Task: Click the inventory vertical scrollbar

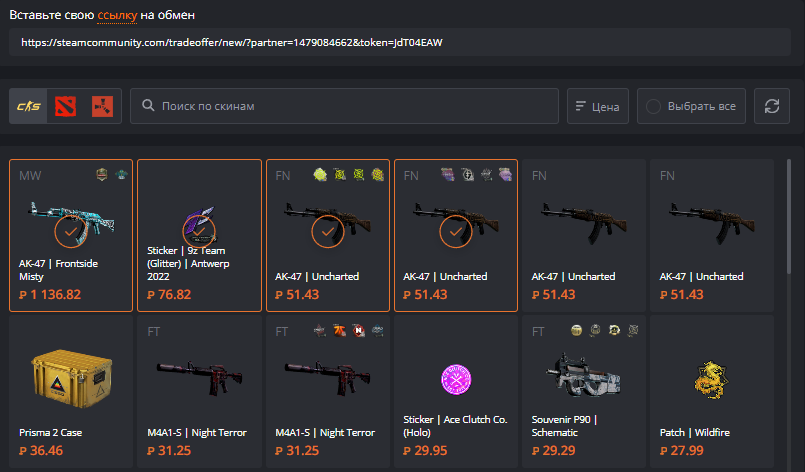Action: (x=789, y=217)
